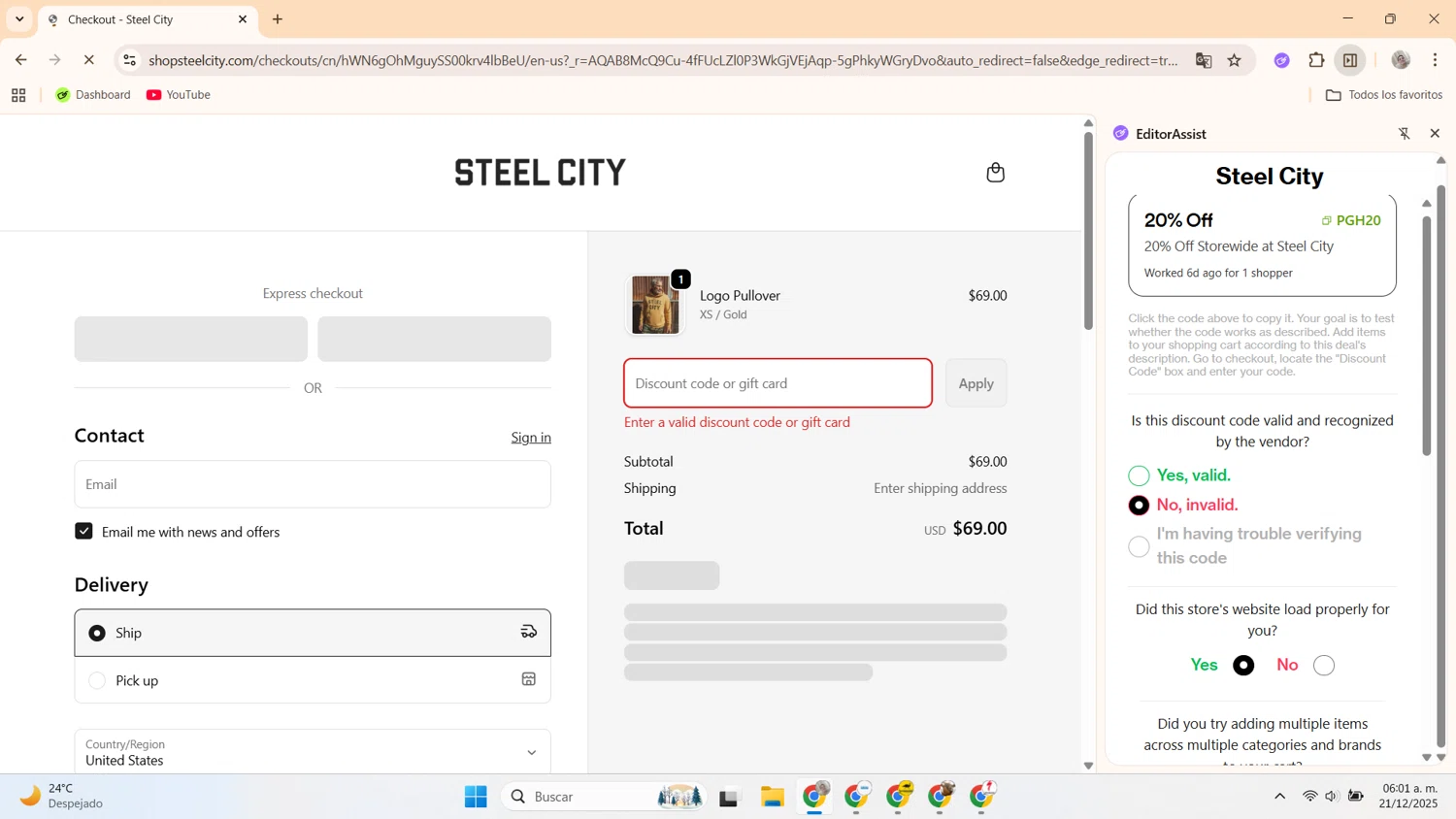Open the Task View taskbar icon
The width and height of the screenshot is (1456, 819).
tap(729, 797)
